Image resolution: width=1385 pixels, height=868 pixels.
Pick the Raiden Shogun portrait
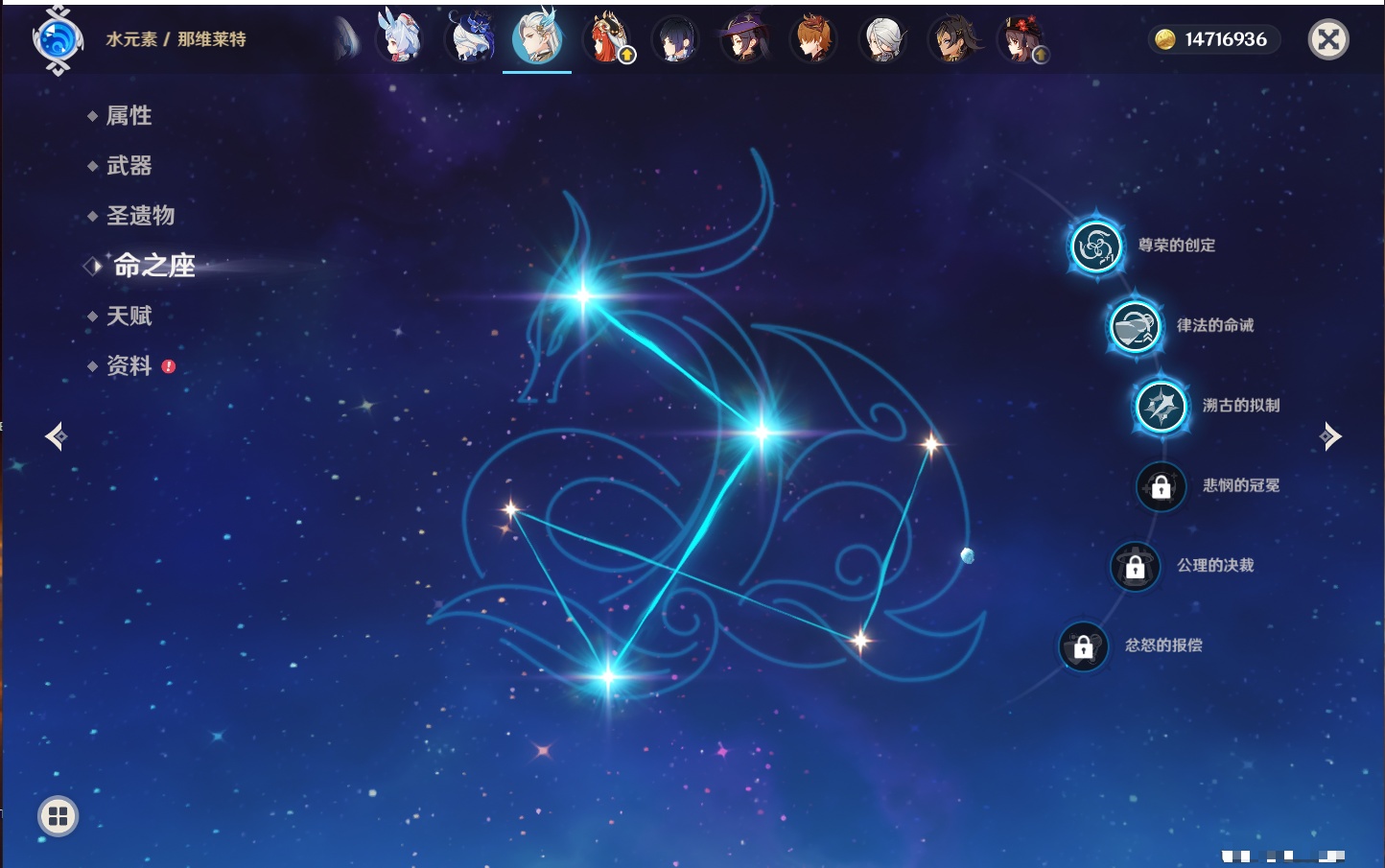pyautogui.click(x=675, y=40)
